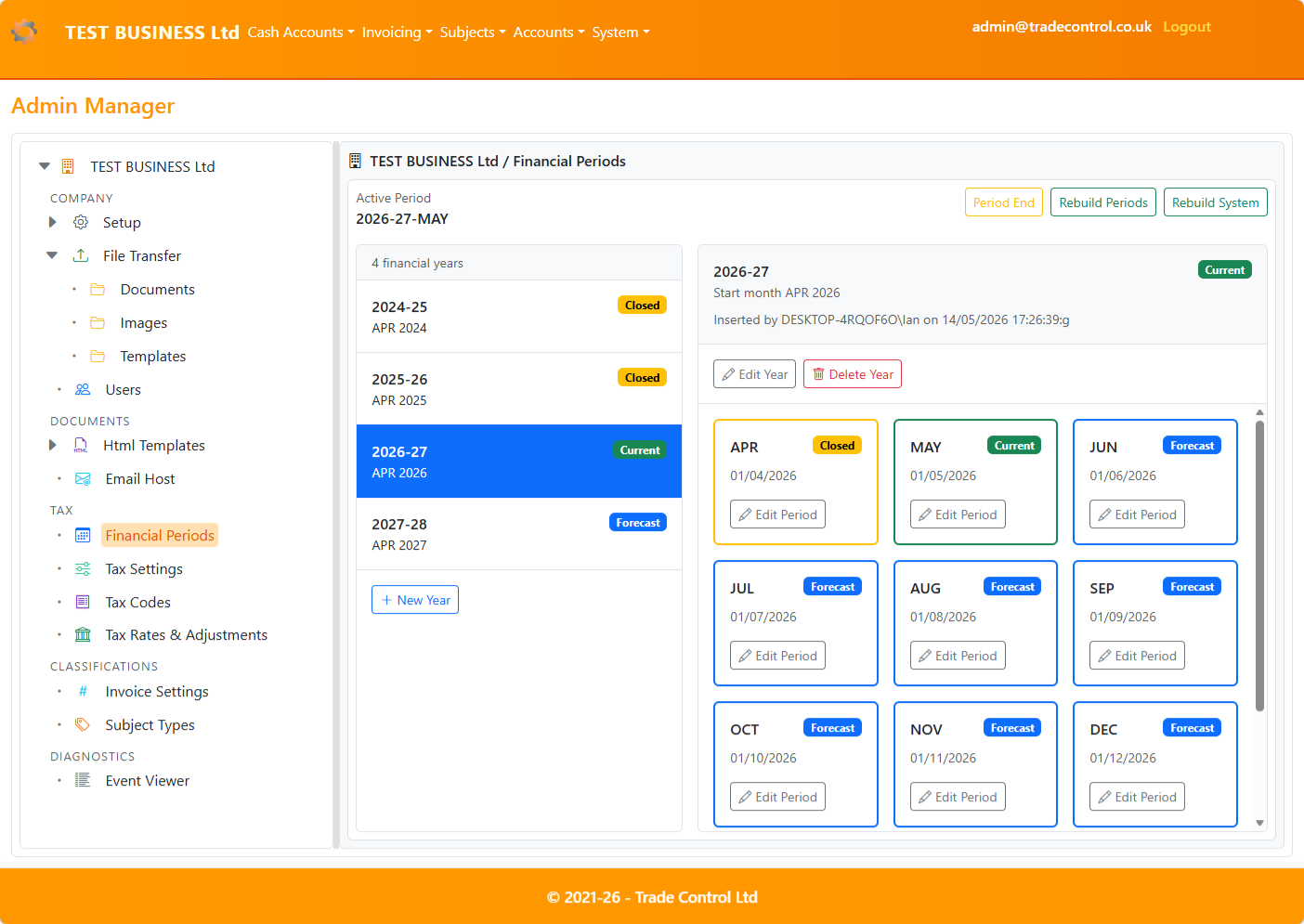
Task: Click the Images folder icon
Action: coord(98,322)
